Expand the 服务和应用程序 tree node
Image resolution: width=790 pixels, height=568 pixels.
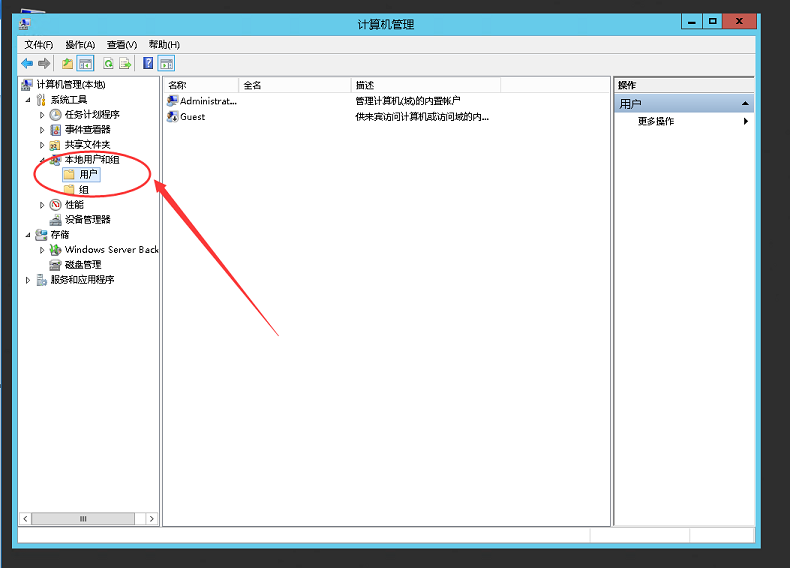coord(28,280)
